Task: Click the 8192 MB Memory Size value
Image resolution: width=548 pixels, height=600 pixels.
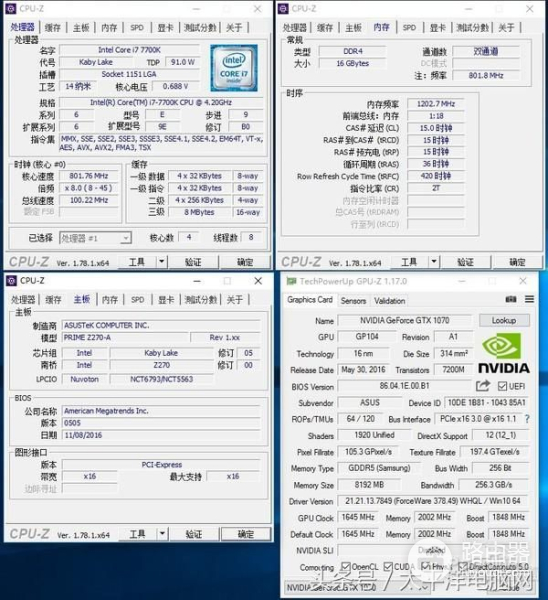Action: [369, 485]
